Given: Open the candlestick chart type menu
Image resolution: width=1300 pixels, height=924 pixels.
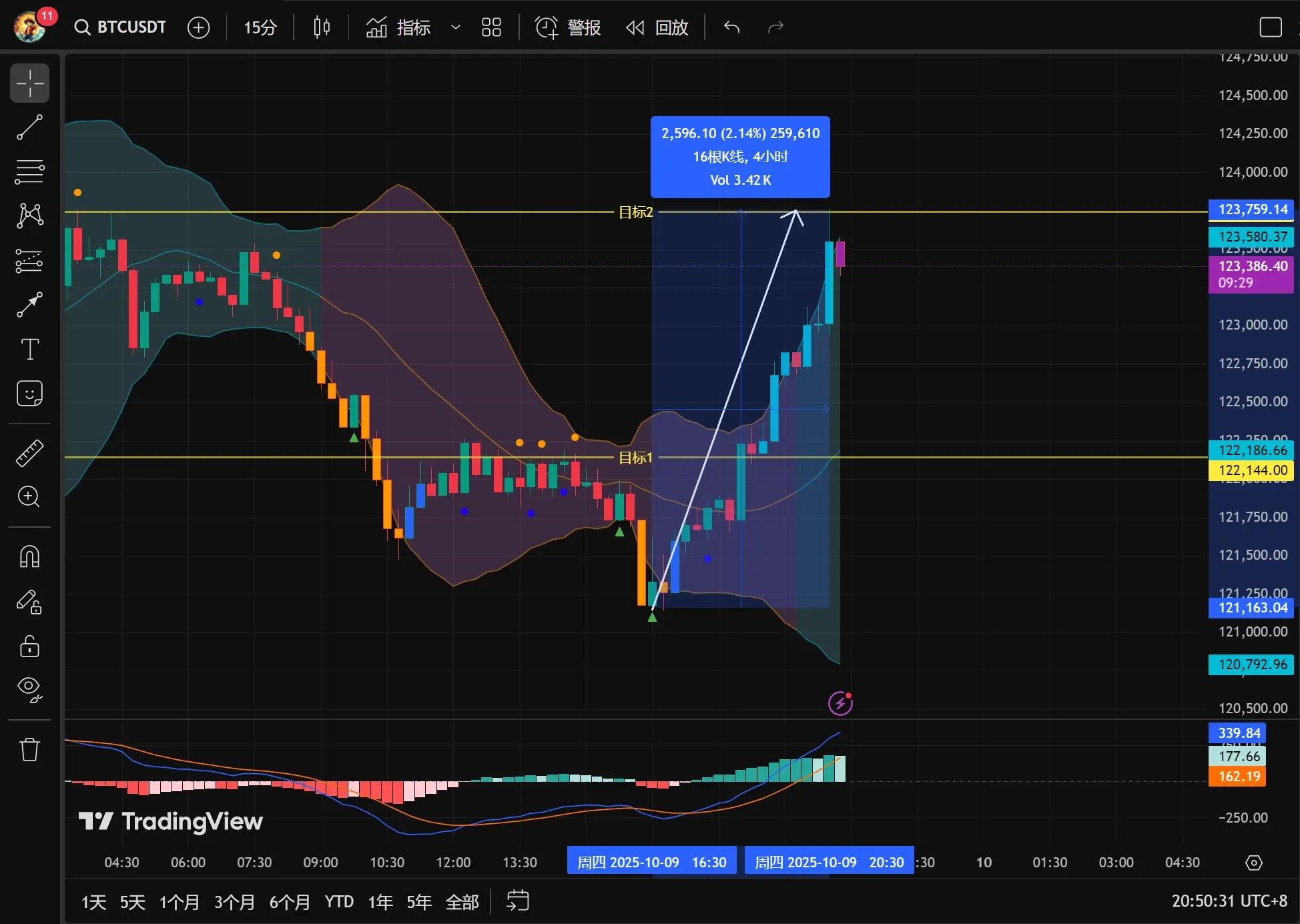Looking at the screenshot, I should 322,27.
